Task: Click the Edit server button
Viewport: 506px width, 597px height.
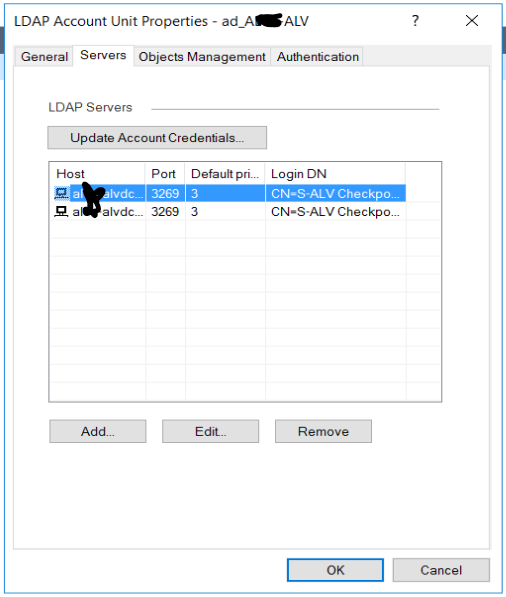Action: coord(211,431)
